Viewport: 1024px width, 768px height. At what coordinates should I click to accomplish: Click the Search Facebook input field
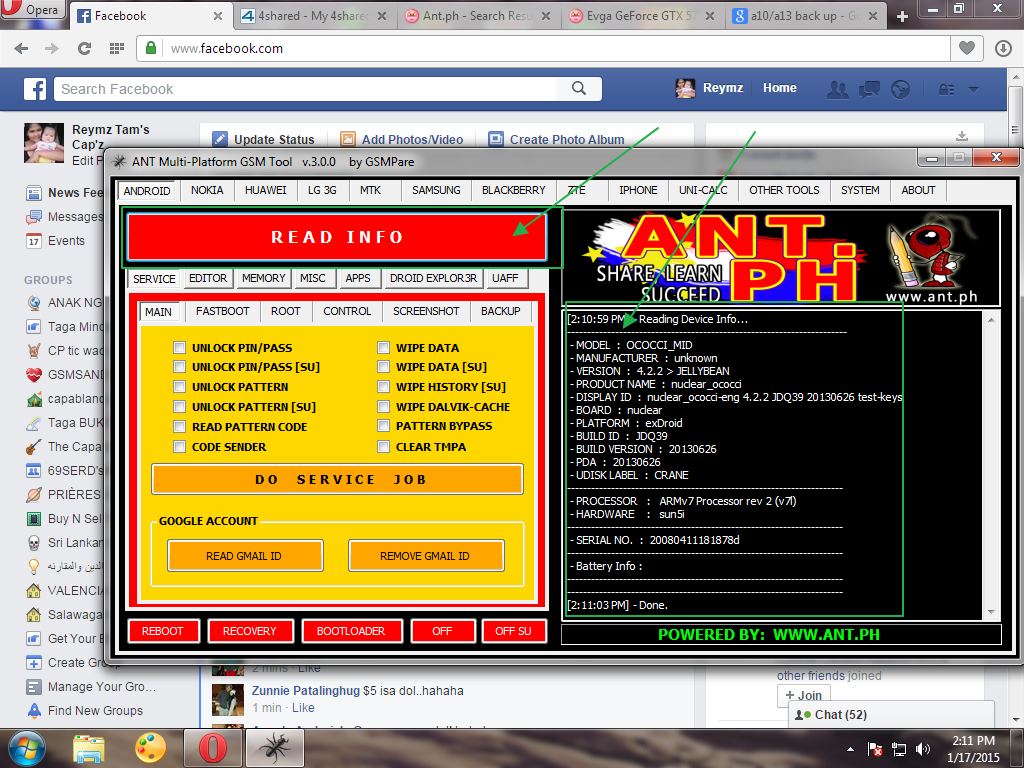[x=305, y=89]
